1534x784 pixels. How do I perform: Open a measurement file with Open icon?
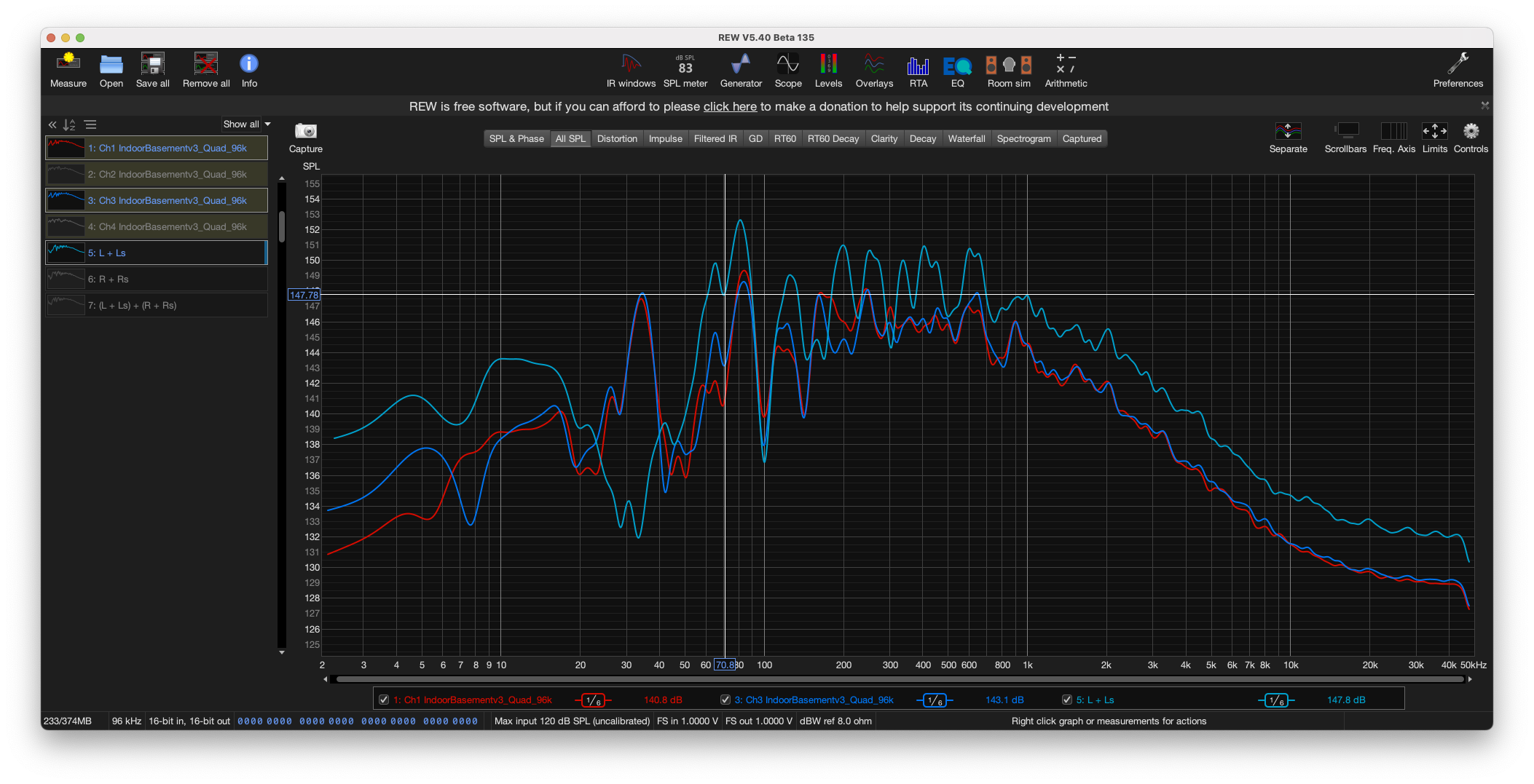pos(111,71)
